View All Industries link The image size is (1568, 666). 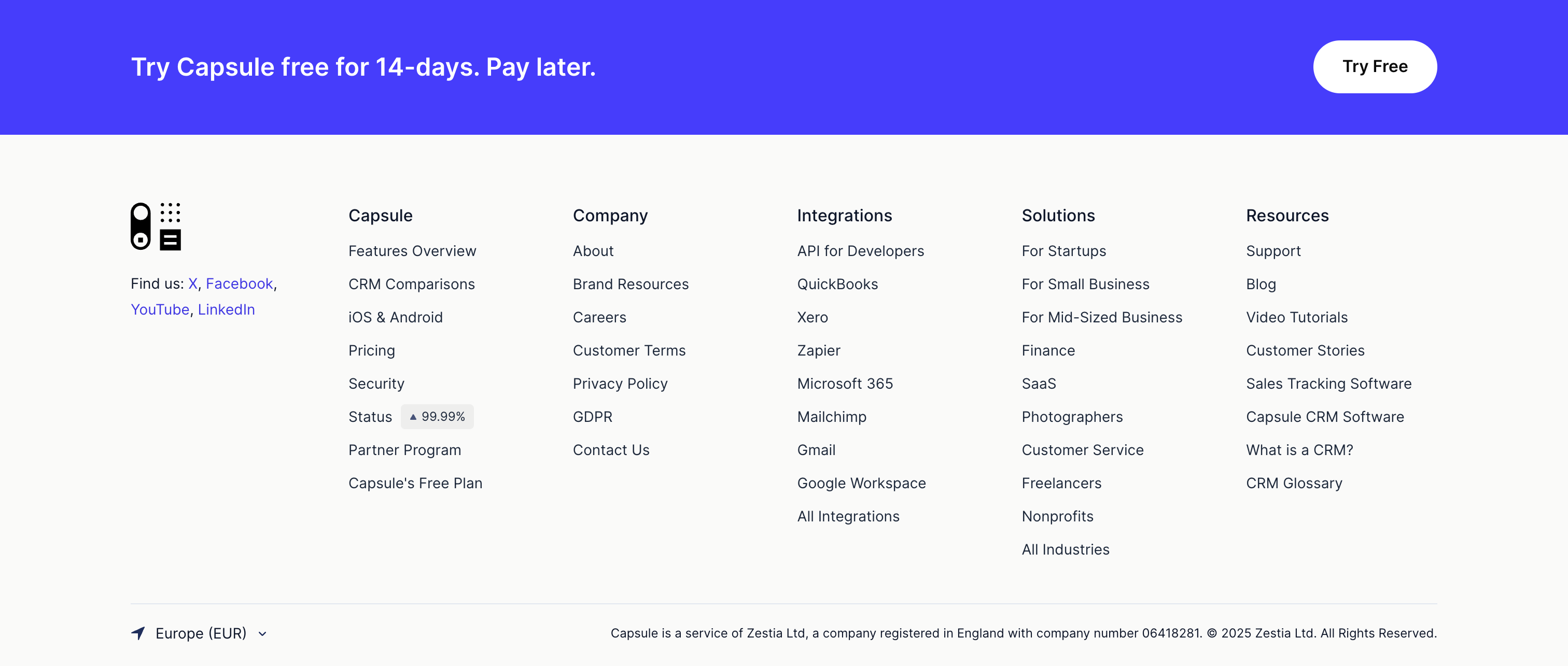[x=1065, y=549]
